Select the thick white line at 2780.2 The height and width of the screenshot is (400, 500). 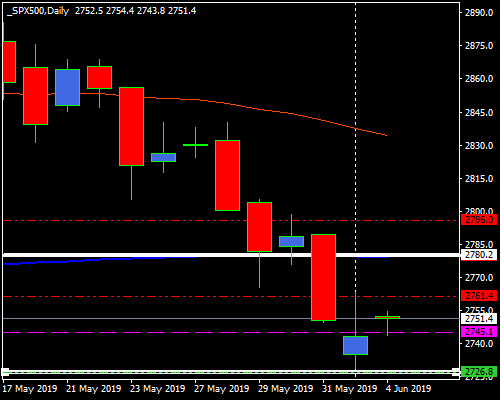point(231,255)
